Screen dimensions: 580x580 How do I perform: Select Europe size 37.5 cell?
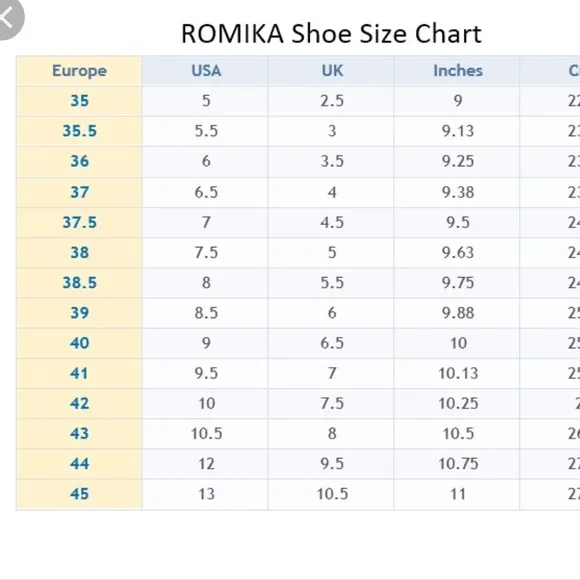79,222
